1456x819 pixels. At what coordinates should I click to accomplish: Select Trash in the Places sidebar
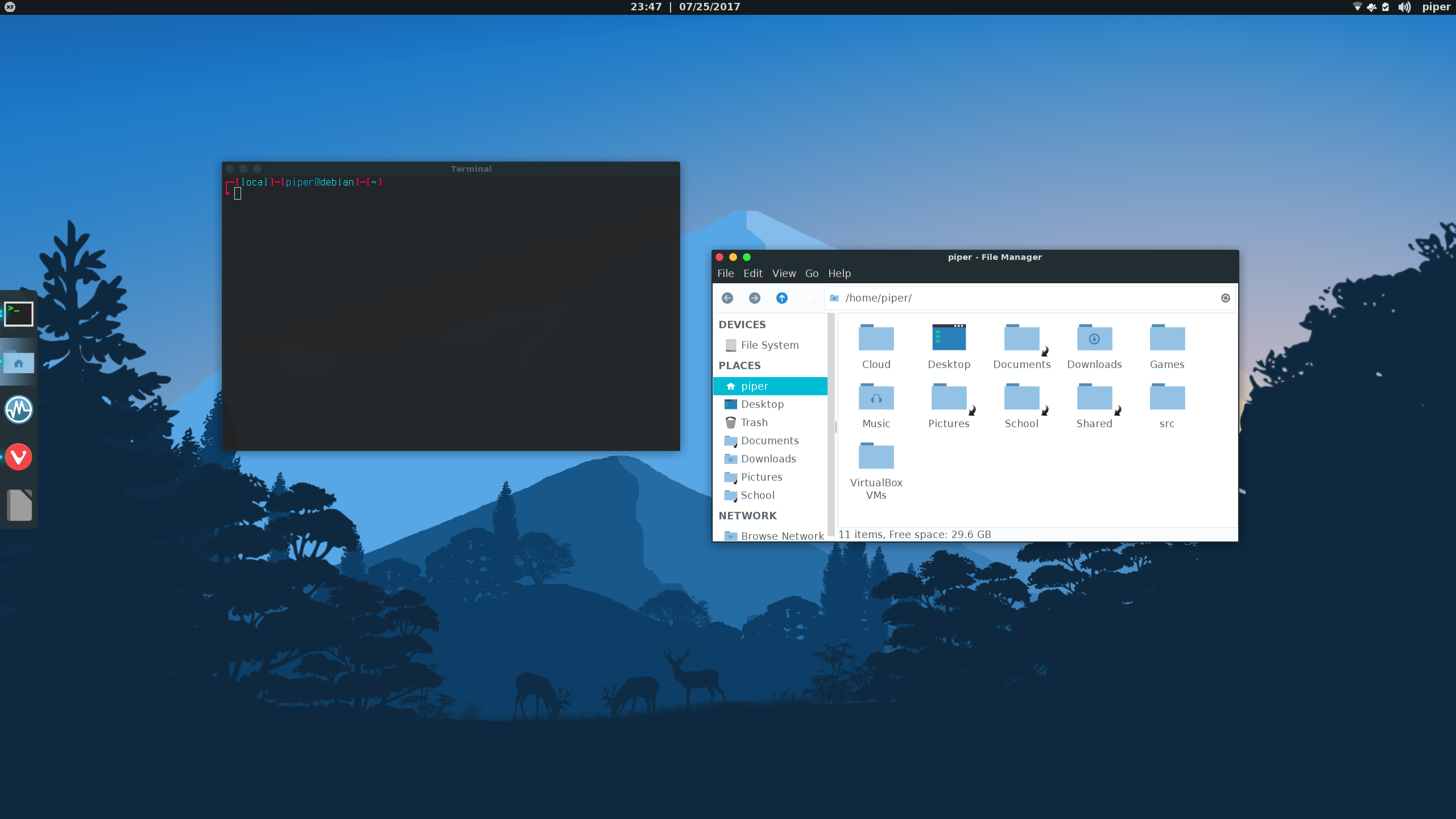[x=754, y=423]
